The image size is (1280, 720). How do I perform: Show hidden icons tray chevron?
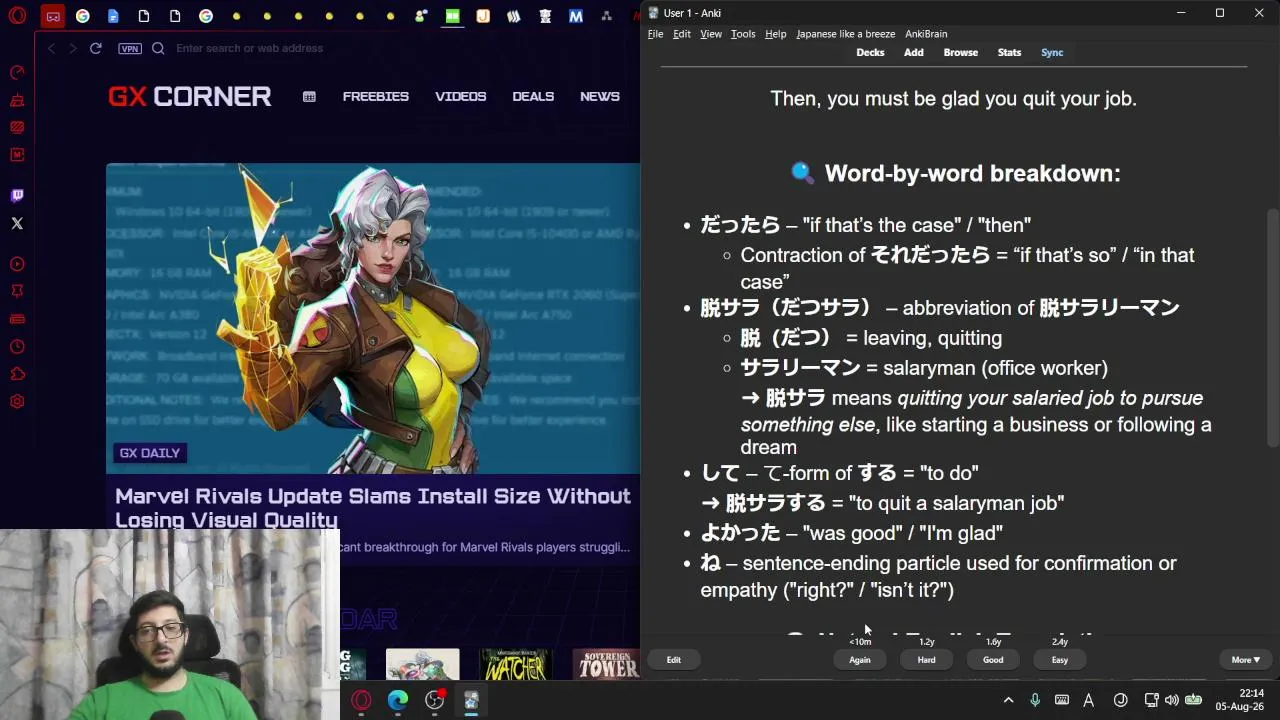point(1008,700)
